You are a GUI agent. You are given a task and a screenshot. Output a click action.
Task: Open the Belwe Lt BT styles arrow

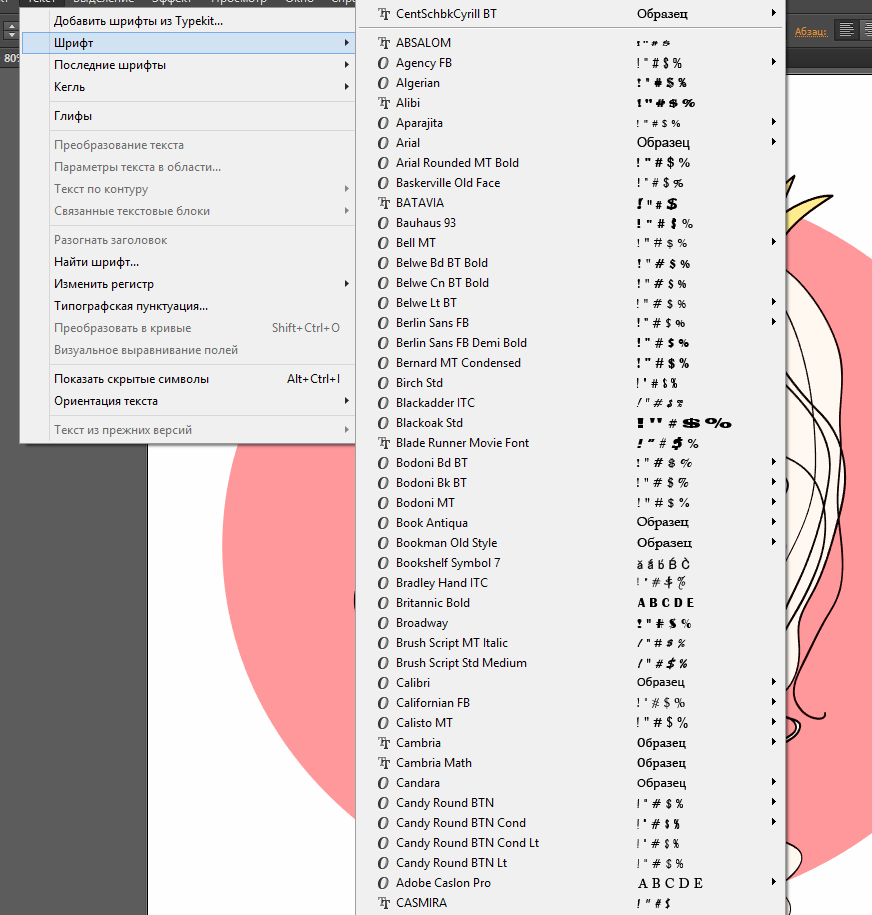coord(773,302)
